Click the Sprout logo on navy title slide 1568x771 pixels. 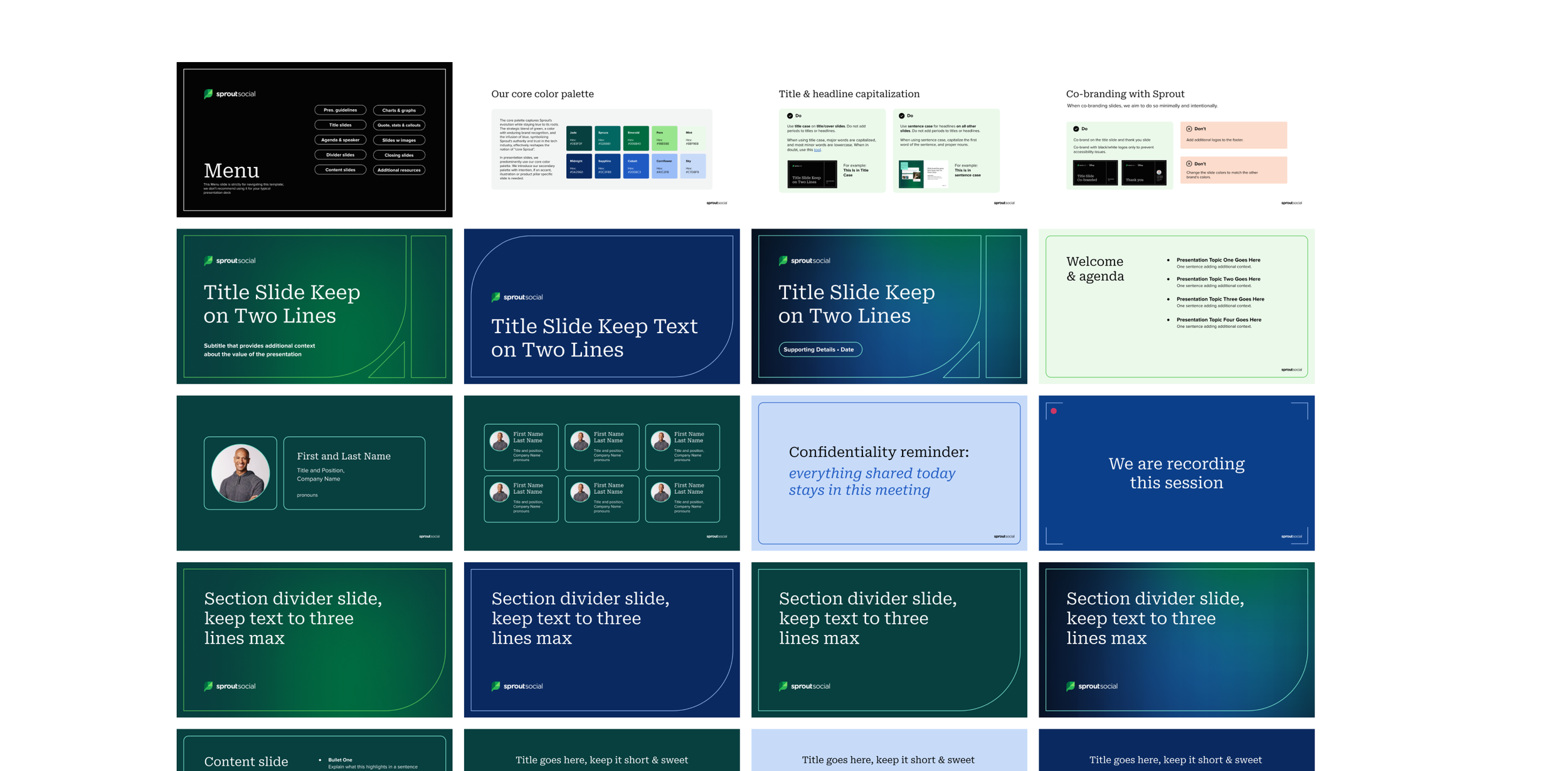point(517,297)
